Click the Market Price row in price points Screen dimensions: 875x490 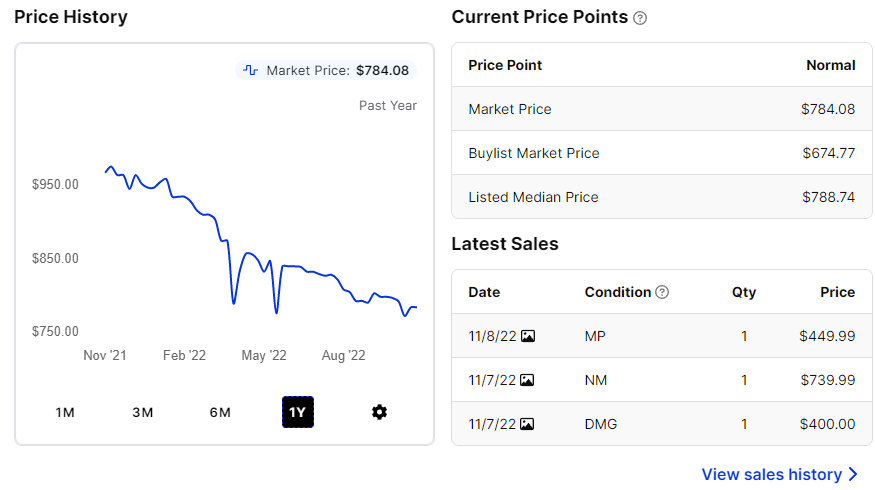coord(661,109)
